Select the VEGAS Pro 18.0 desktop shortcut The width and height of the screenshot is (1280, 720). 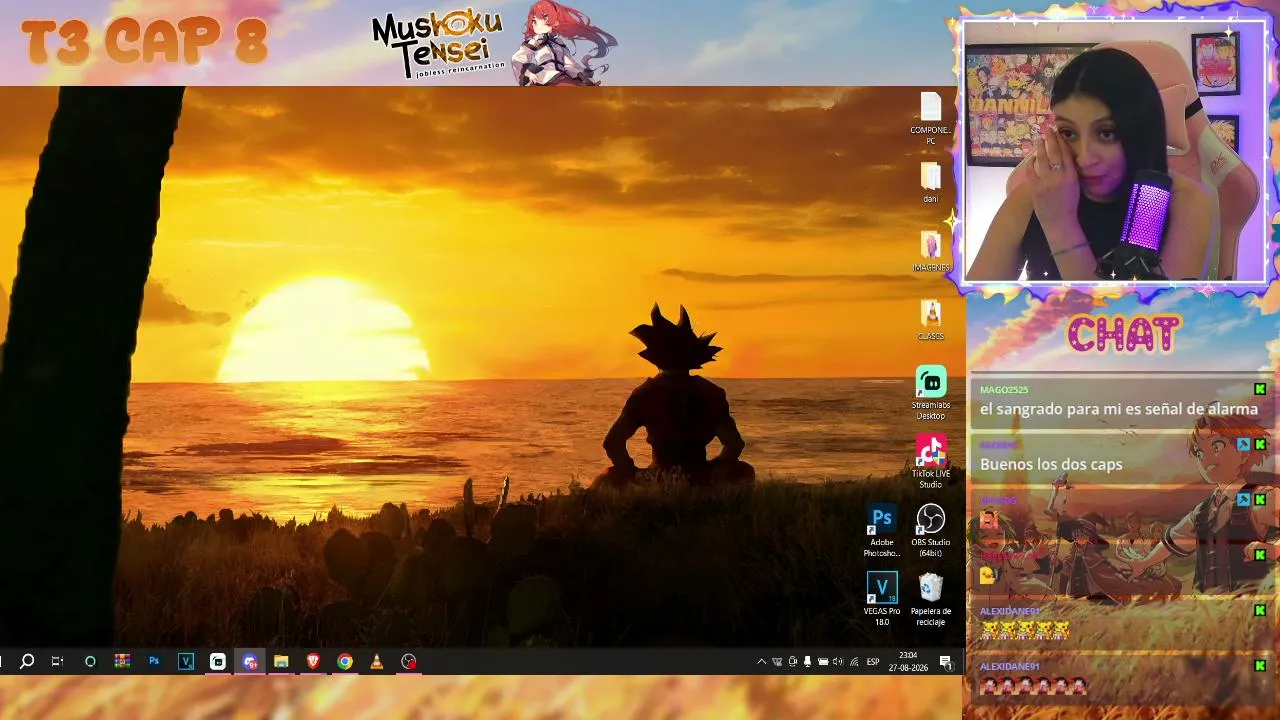[x=882, y=599]
